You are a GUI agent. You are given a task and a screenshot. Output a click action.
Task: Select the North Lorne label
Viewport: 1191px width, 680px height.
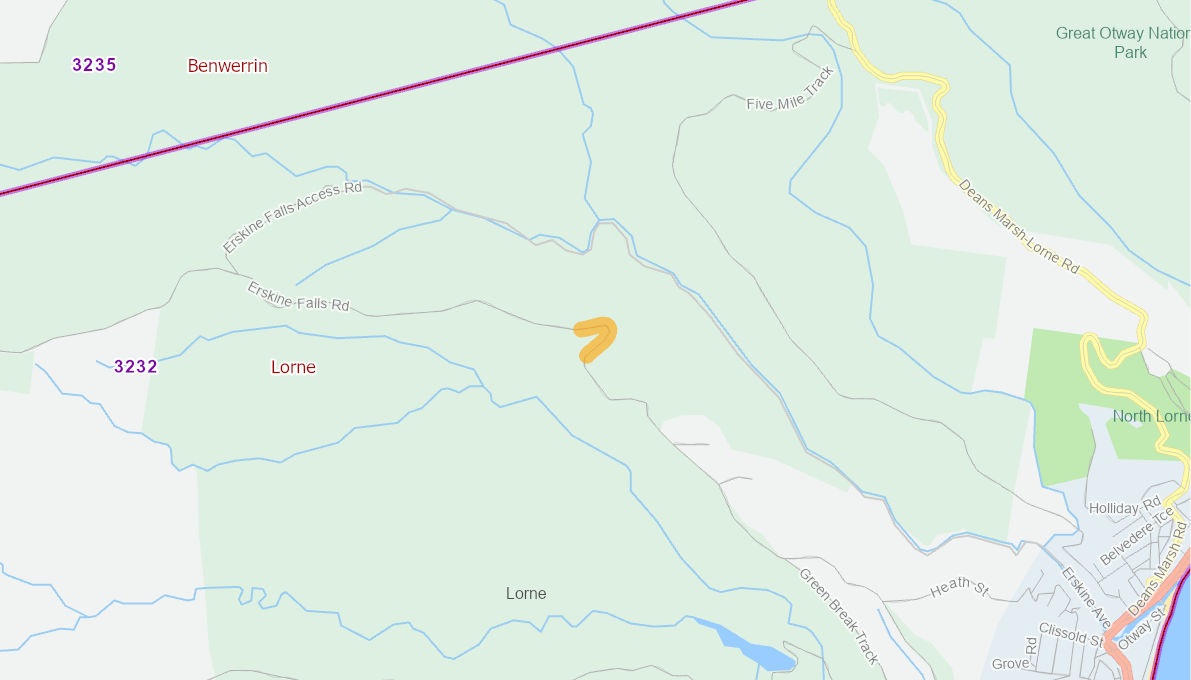(1151, 416)
